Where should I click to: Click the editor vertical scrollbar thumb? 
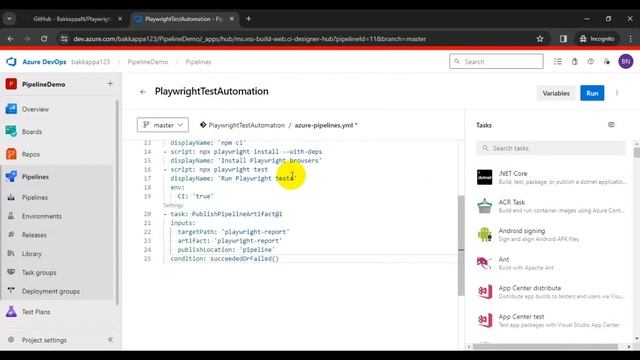coord(461,245)
